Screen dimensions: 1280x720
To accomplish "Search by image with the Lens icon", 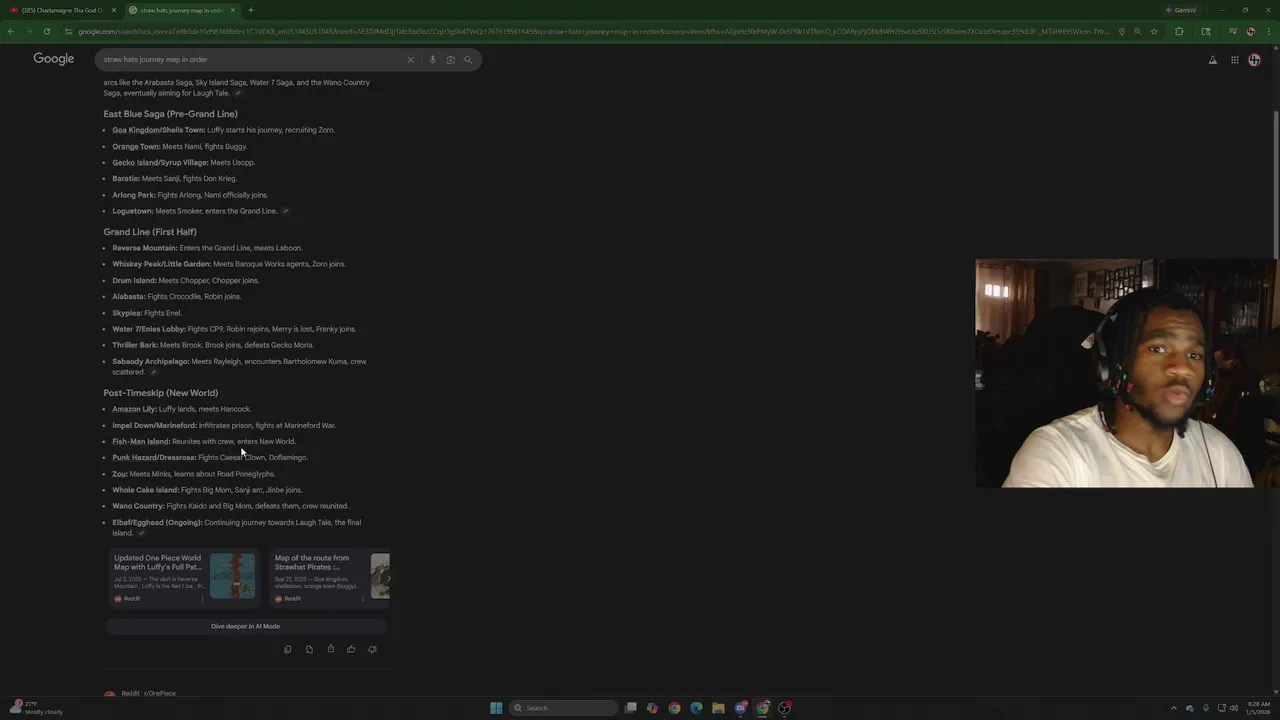I will click(450, 60).
